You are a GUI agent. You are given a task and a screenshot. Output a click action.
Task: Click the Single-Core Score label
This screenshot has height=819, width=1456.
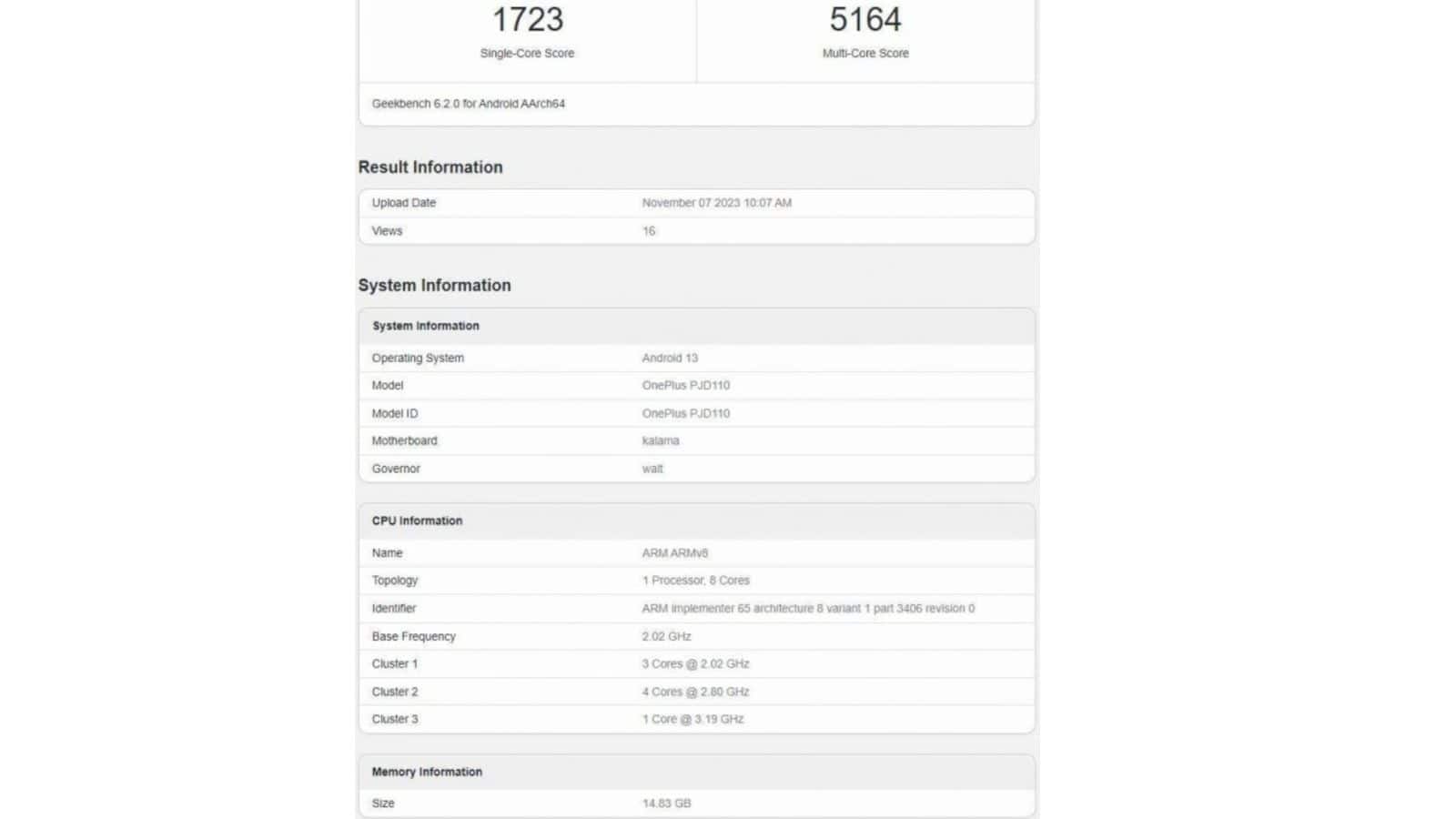click(527, 53)
